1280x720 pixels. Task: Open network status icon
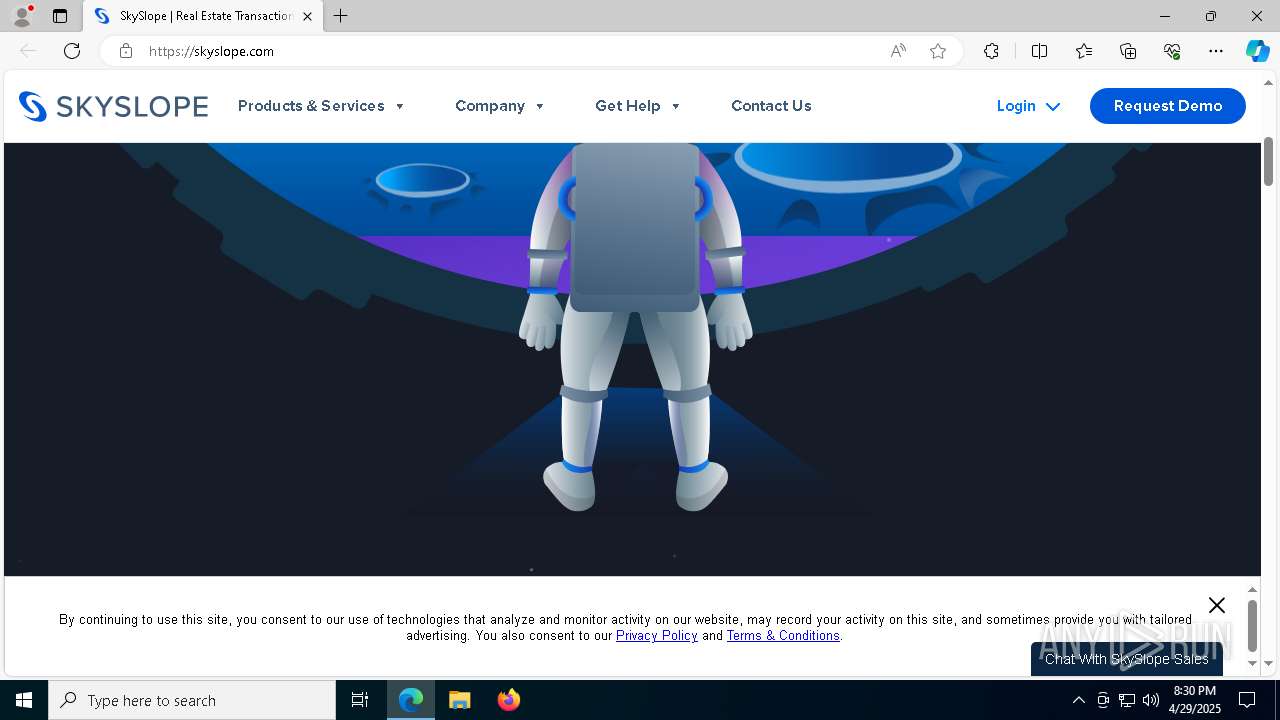[1127, 700]
